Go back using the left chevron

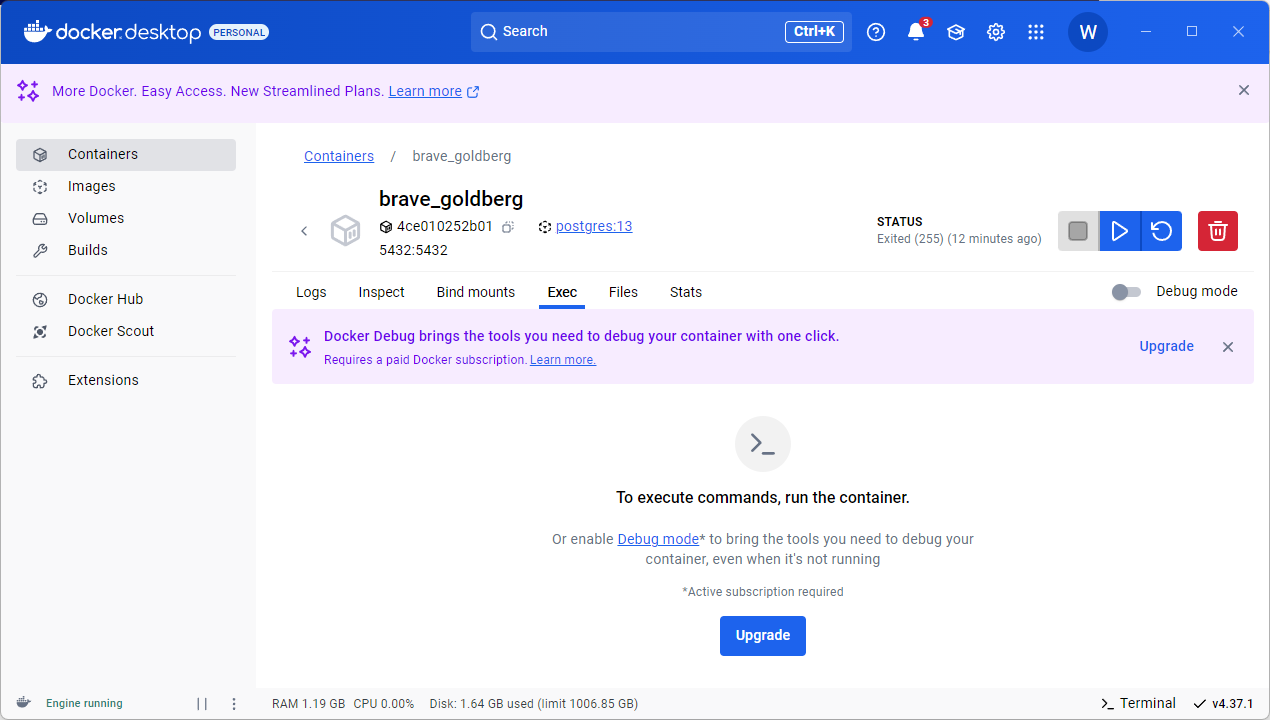(x=304, y=231)
